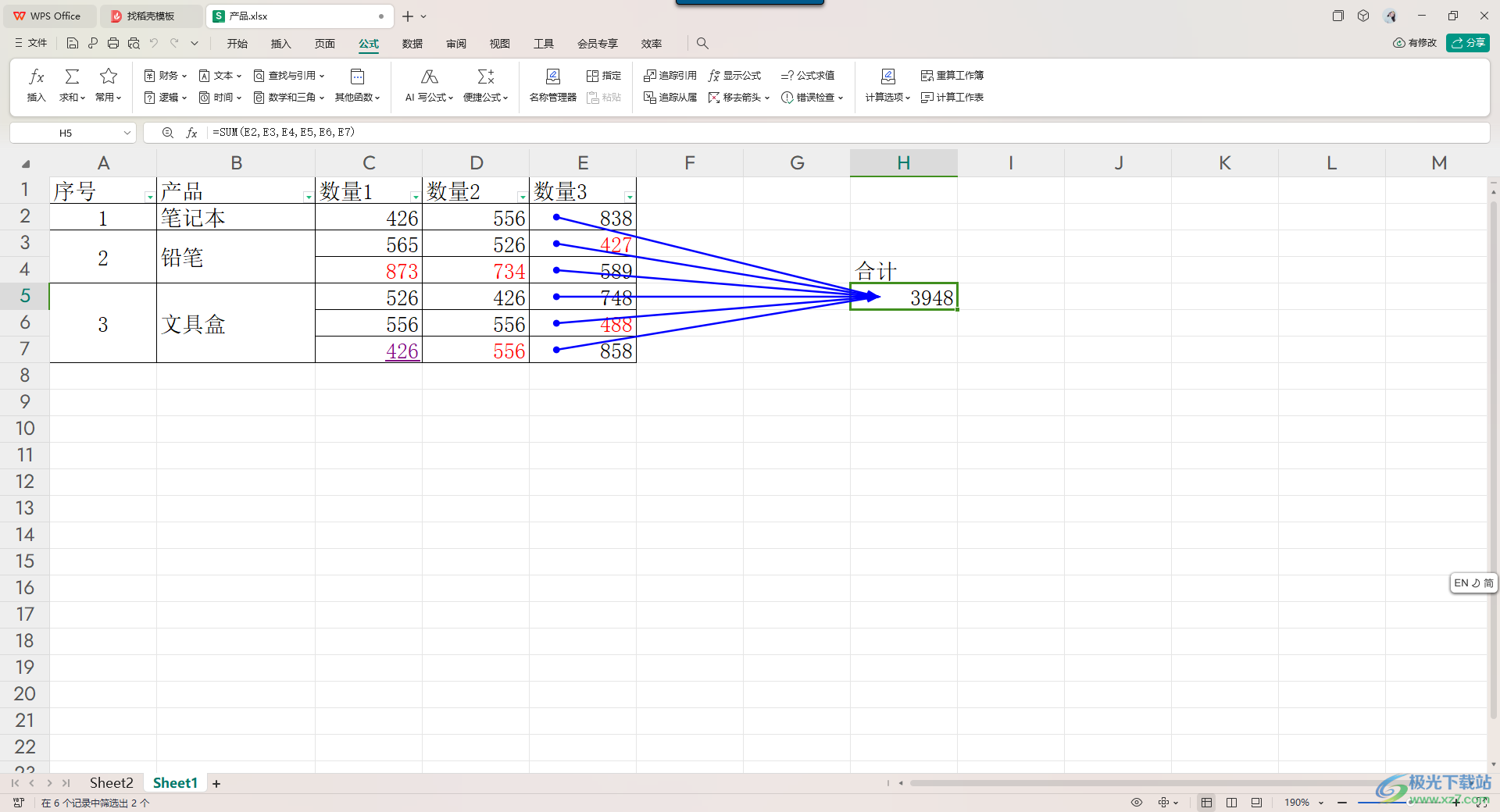Open the 文件 File menu
Image resolution: width=1500 pixels, height=812 pixels.
click(x=31, y=44)
